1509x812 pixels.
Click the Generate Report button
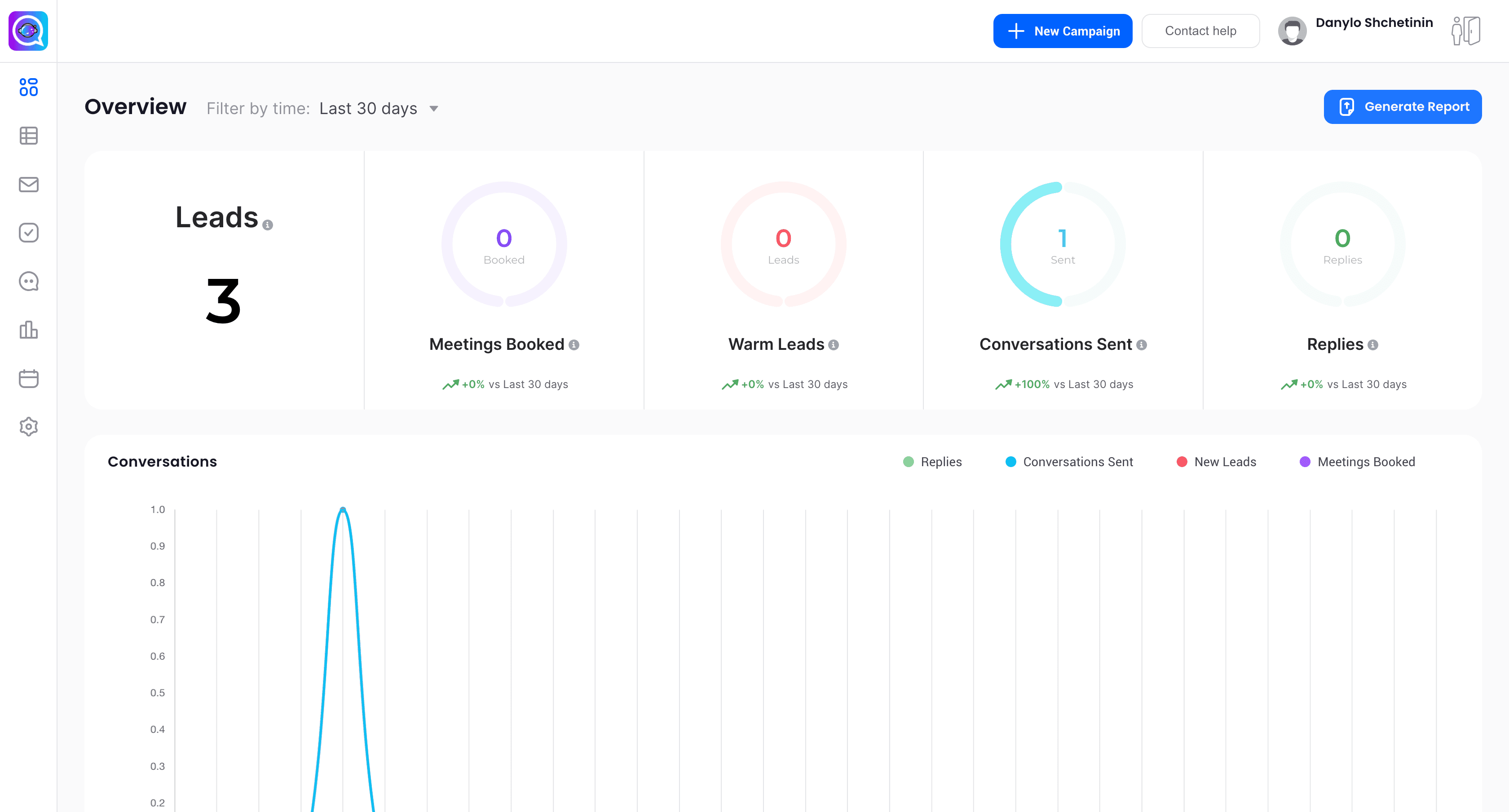pyautogui.click(x=1403, y=106)
